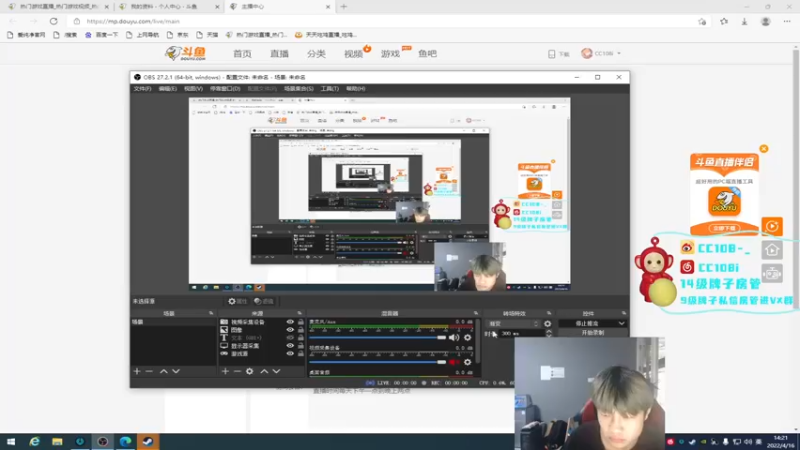Toggle lock on video capture device source
The image size is (800, 450).
[x=301, y=322]
